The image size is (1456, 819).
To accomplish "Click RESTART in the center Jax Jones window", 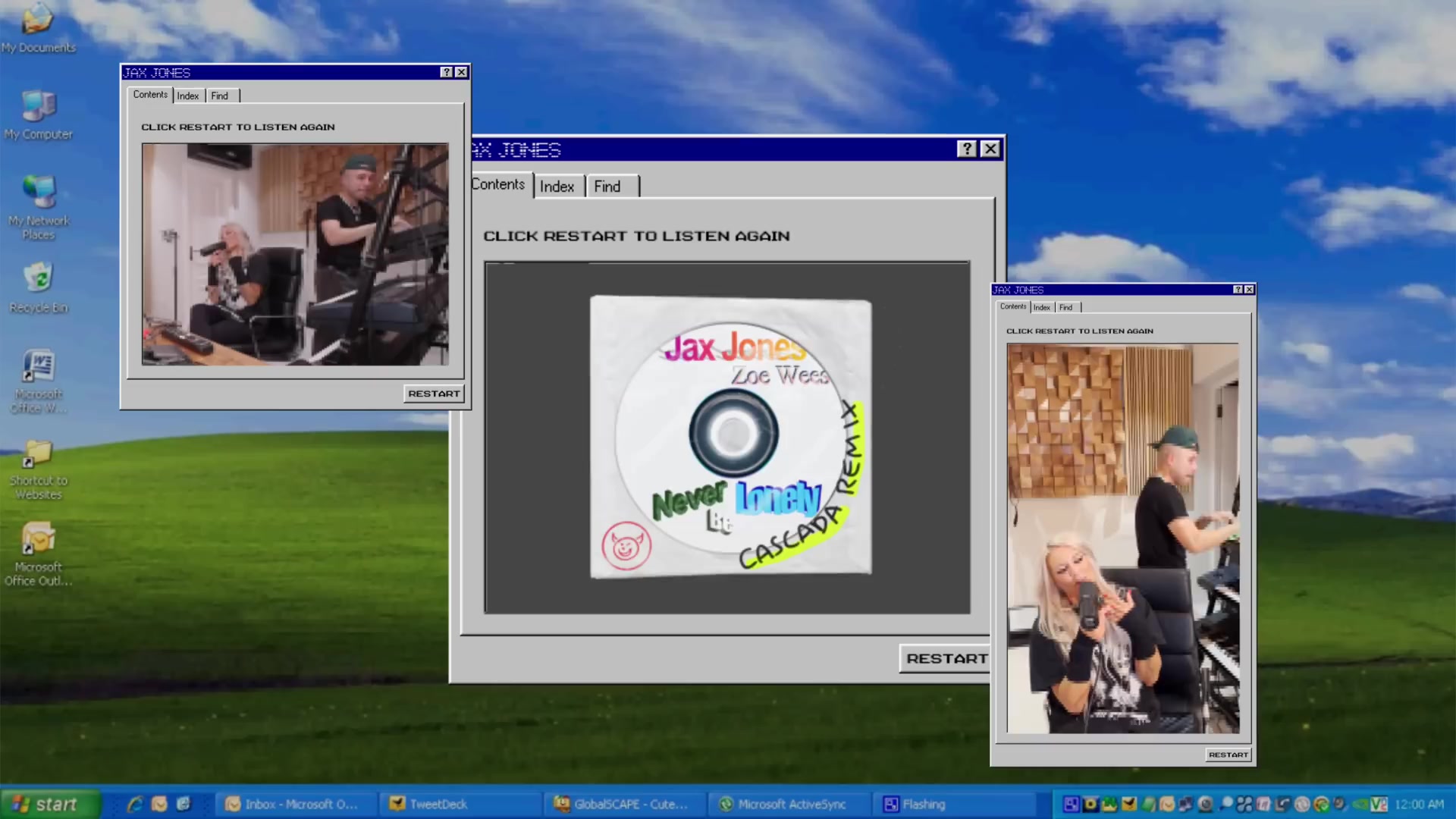I will click(946, 658).
